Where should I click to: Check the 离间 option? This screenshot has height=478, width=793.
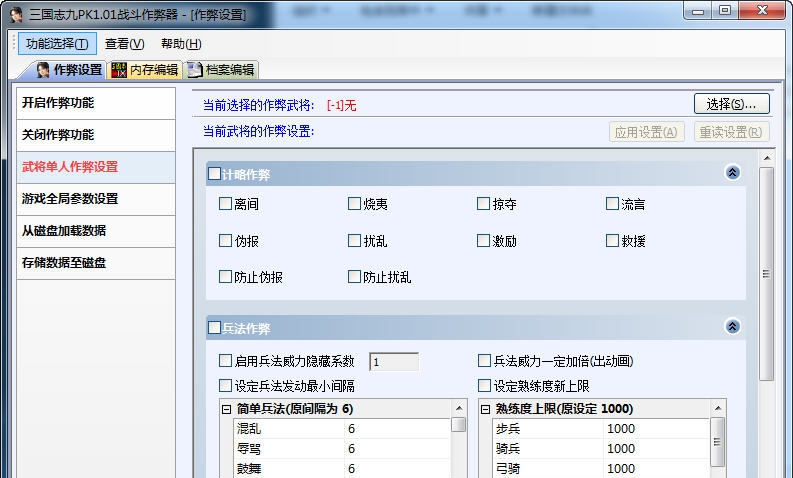pos(225,204)
